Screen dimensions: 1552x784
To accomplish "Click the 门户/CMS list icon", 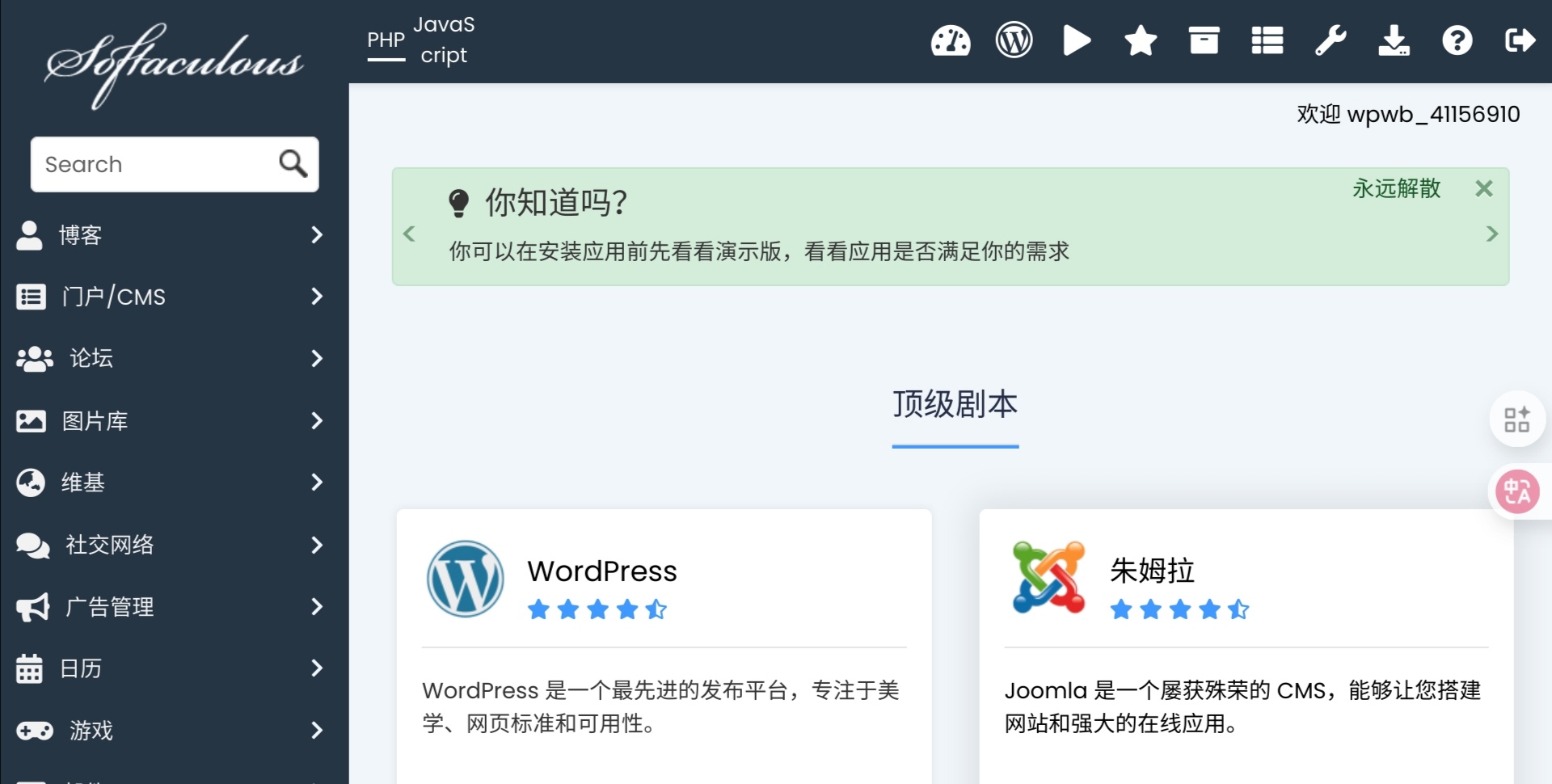I will (31, 297).
